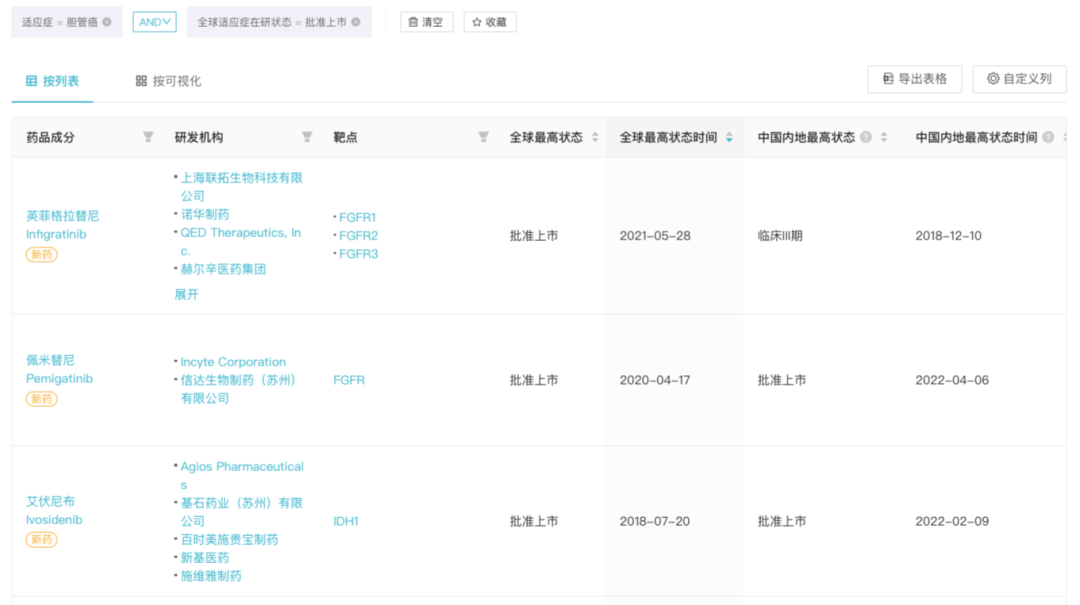The image size is (1080, 605).
Task: Open drug 英菲格拉替尼 Infigratinib
Action: tap(62, 225)
